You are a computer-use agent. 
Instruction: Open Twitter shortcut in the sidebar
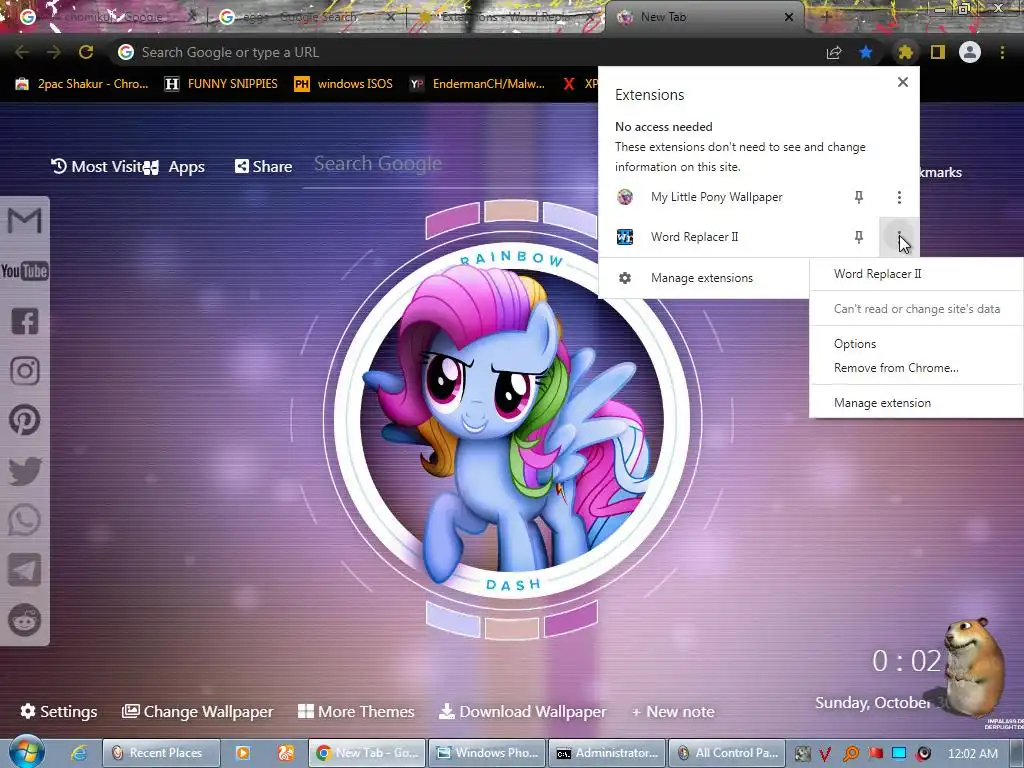click(25, 471)
